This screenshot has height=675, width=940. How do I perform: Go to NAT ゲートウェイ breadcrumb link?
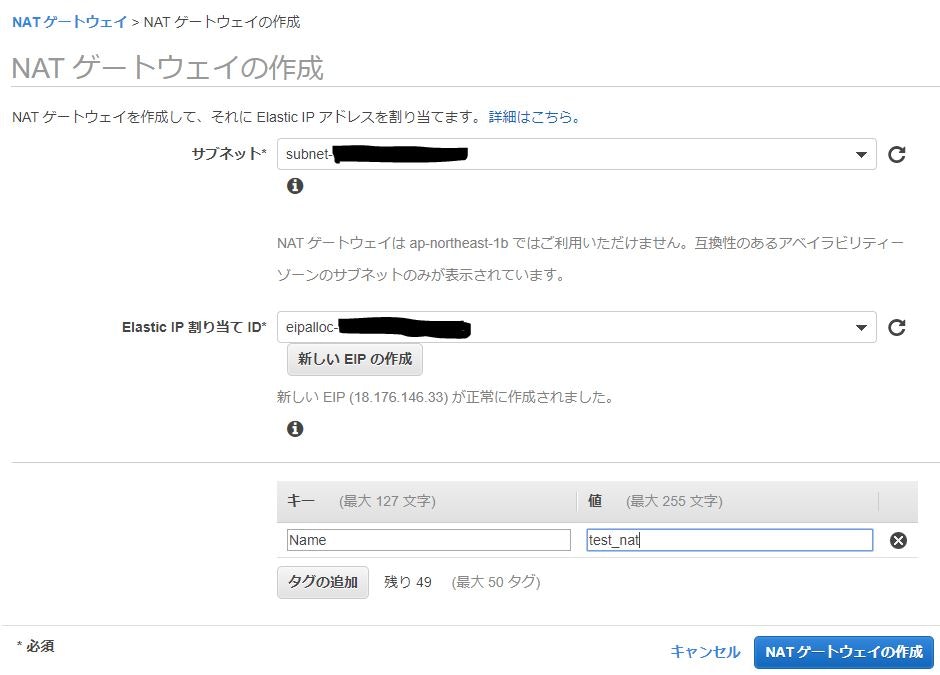tap(70, 22)
